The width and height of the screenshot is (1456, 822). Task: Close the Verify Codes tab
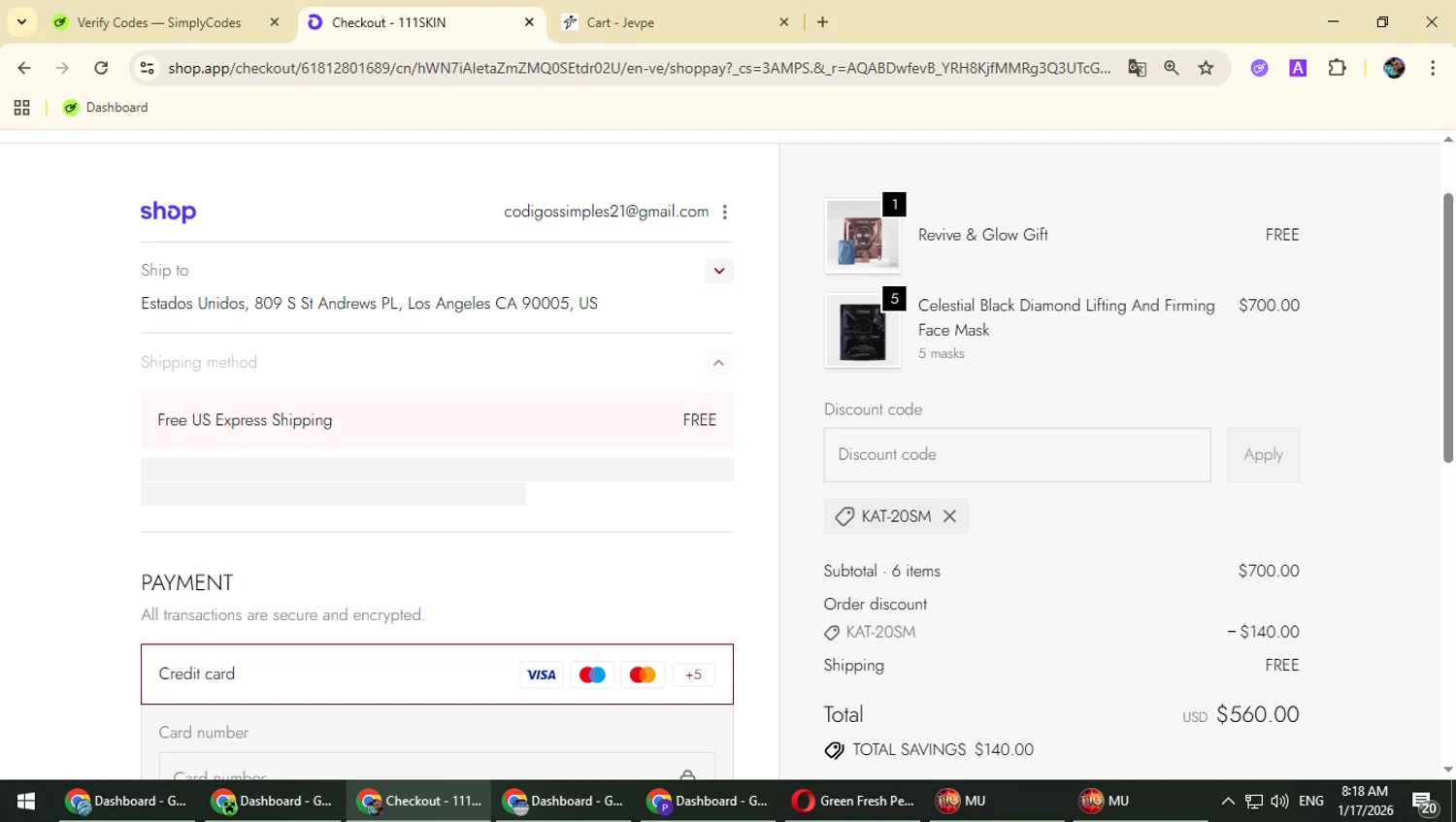(x=275, y=22)
